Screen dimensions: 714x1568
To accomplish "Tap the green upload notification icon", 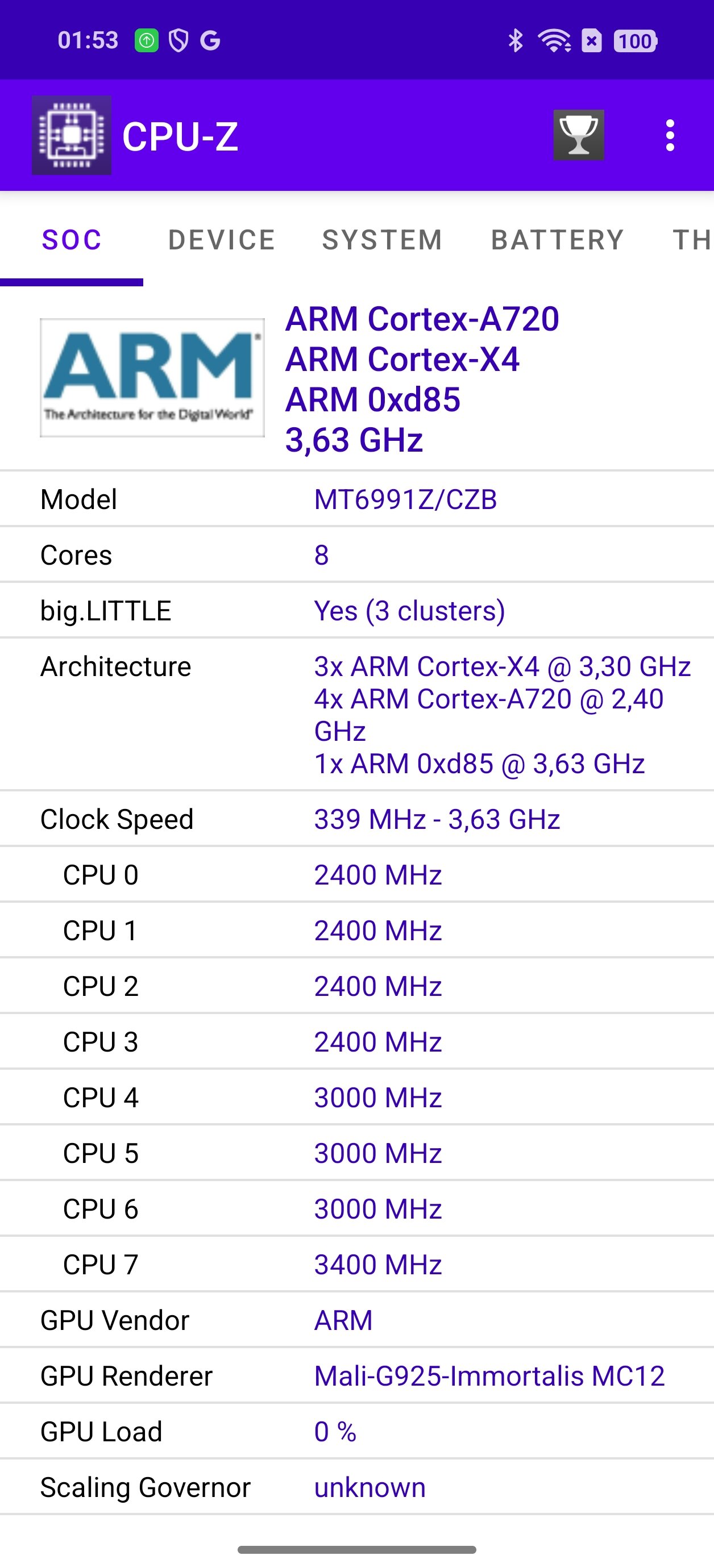I will point(146,41).
